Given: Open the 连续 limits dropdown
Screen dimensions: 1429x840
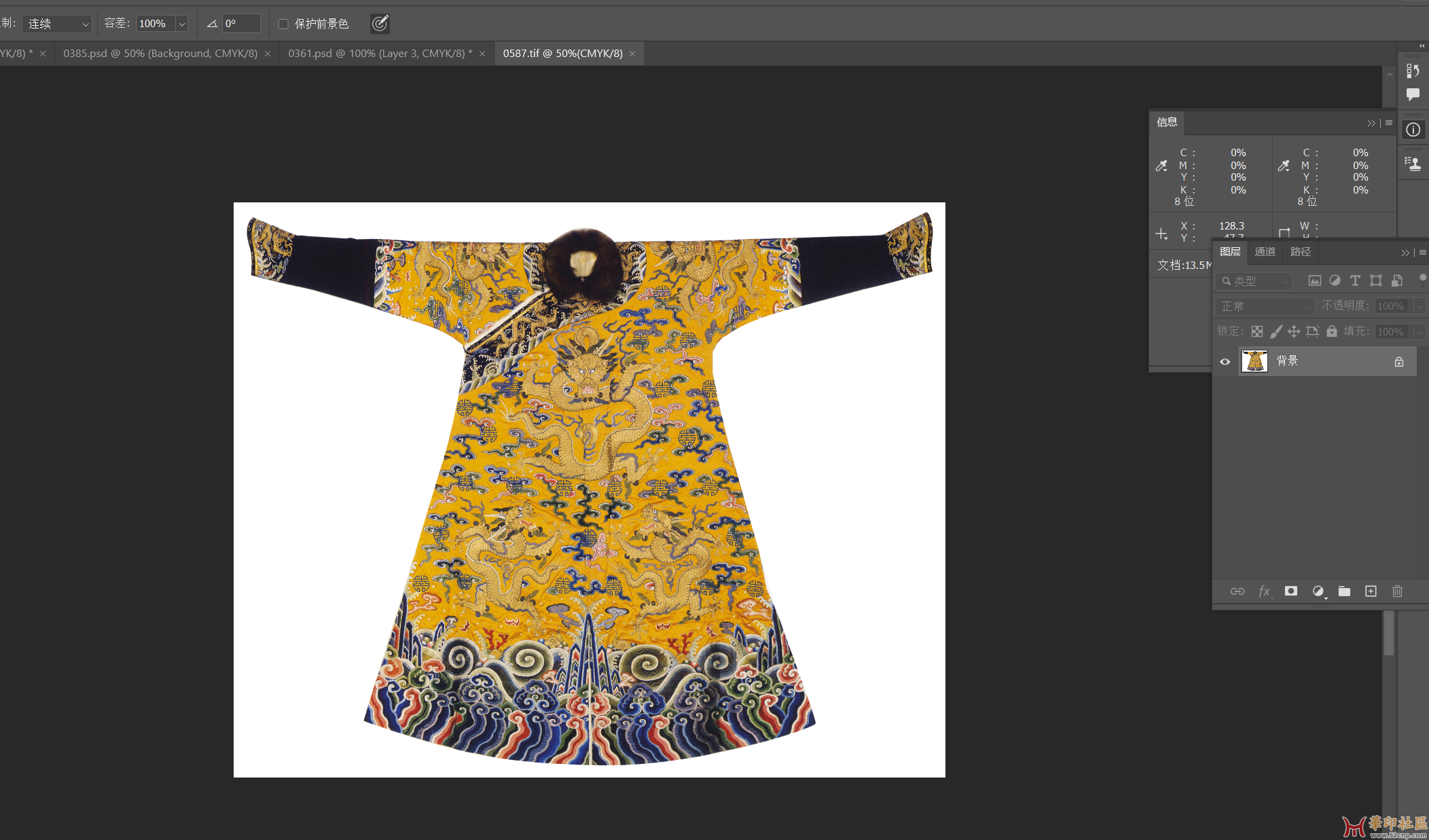Looking at the screenshot, I should click(x=57, y=24).
